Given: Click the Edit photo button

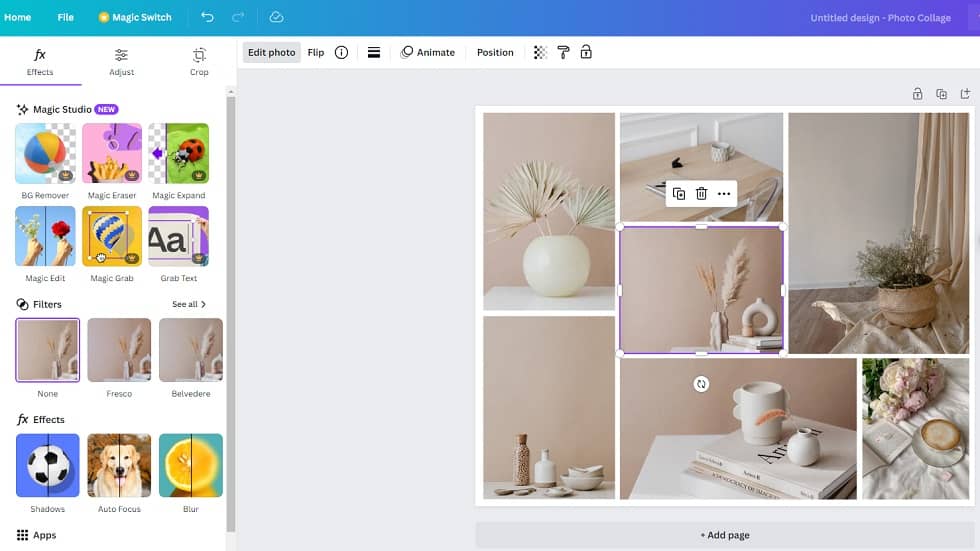Looking at the screenshot, I should (x=271, y=52).
